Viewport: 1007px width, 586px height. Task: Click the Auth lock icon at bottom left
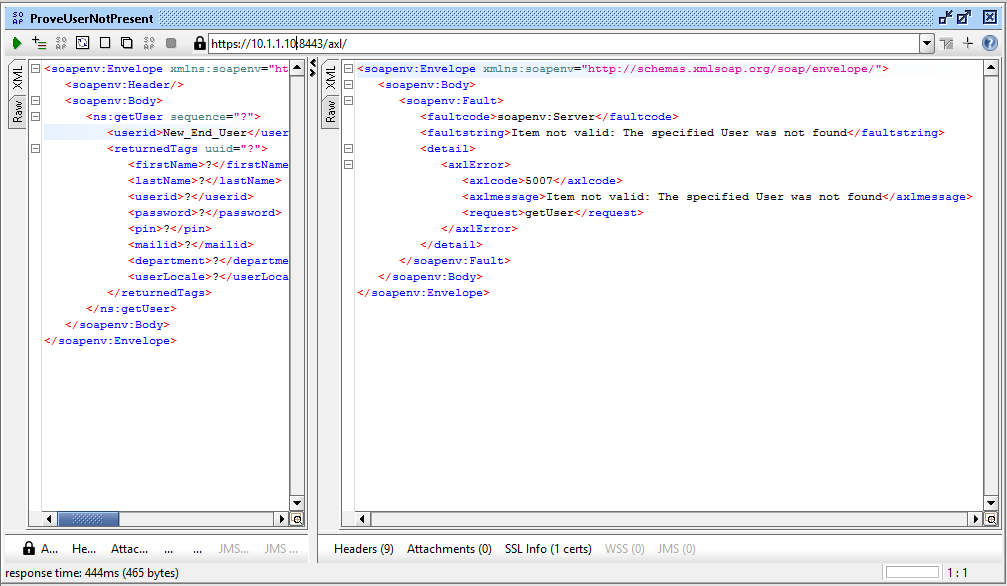coord(28,548)
